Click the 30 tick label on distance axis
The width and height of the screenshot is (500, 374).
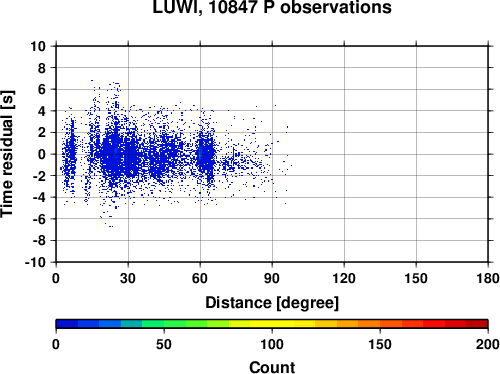point(128,278)
